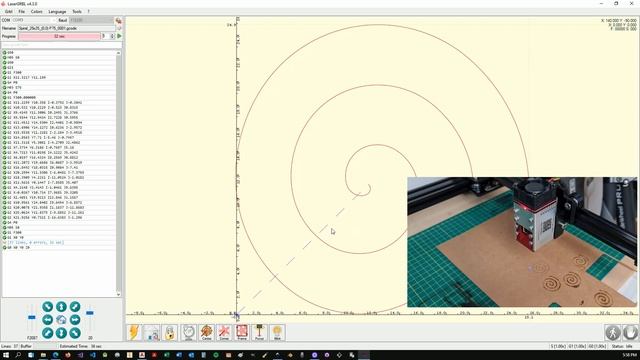
Task: Open the Tools menu
Action: [77, 11]
